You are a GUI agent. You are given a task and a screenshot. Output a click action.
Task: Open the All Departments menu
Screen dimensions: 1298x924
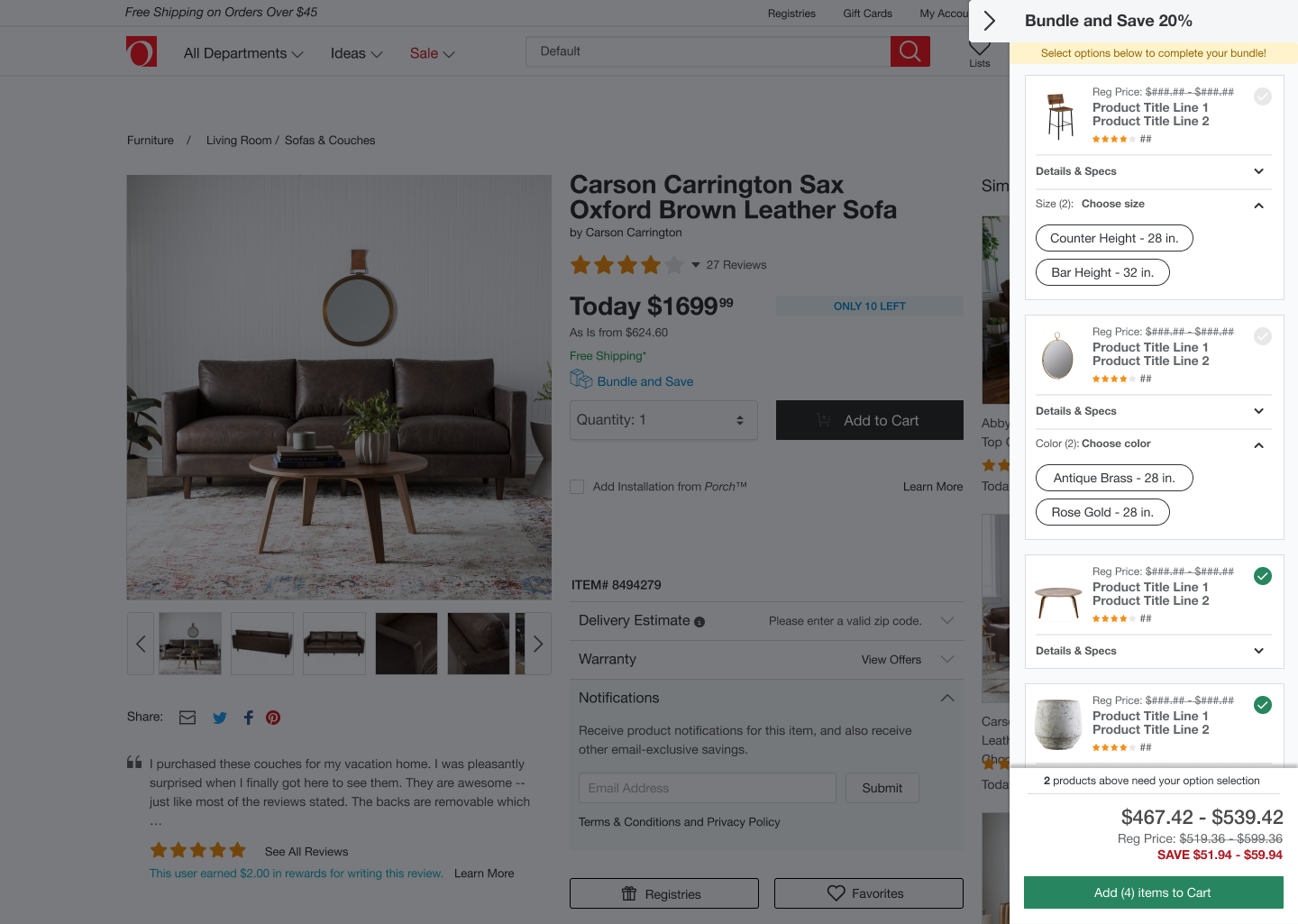tap(243, 53)
